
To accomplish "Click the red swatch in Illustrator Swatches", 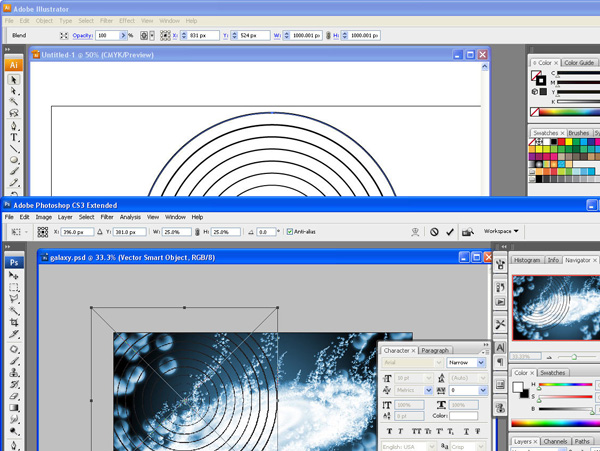I will pyautogui.click(x=561, y=142).
